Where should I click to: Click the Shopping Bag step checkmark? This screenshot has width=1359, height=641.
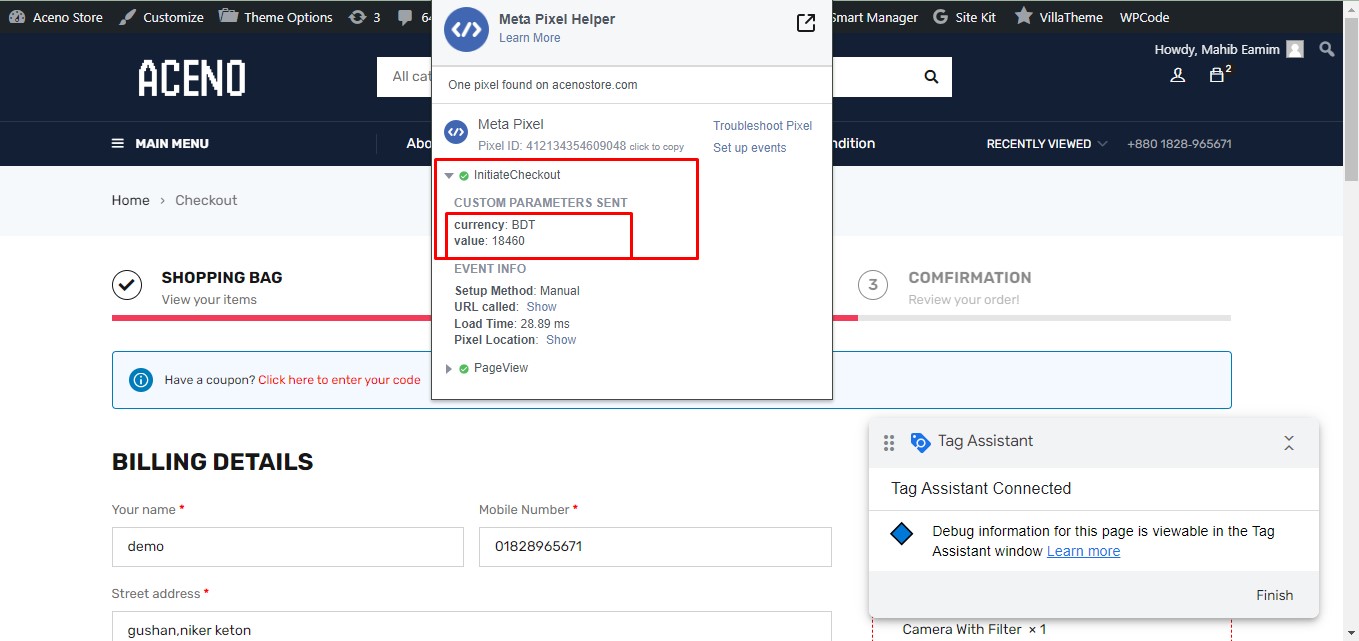(127, 285)
